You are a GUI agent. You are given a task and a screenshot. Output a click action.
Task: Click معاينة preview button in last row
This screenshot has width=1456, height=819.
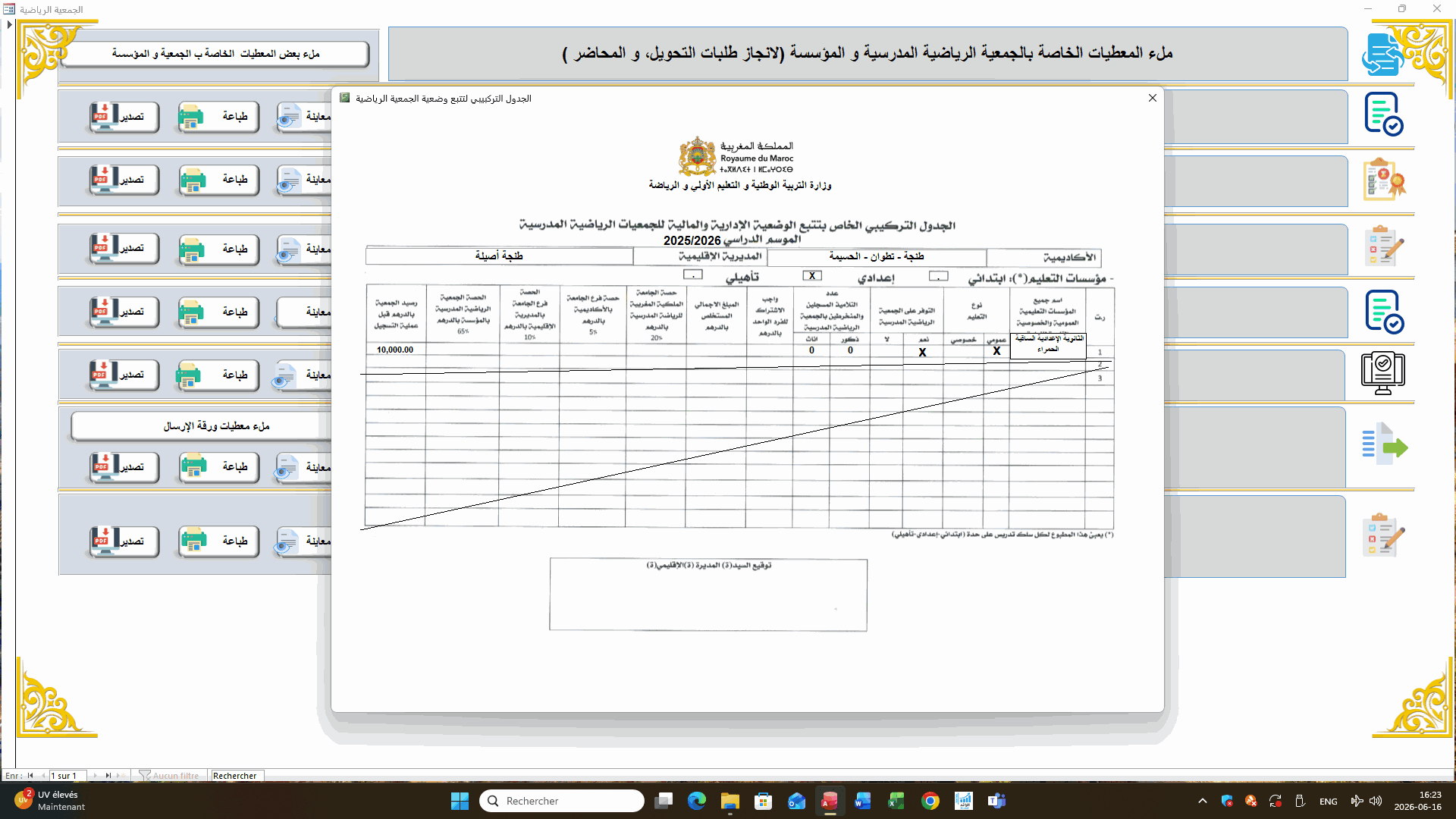(304, 541)
